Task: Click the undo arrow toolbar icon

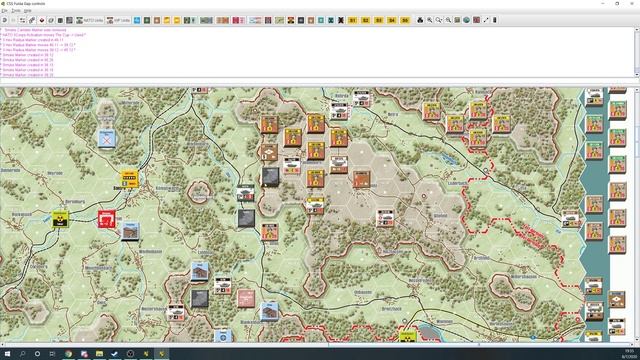Action: (4, 20)
